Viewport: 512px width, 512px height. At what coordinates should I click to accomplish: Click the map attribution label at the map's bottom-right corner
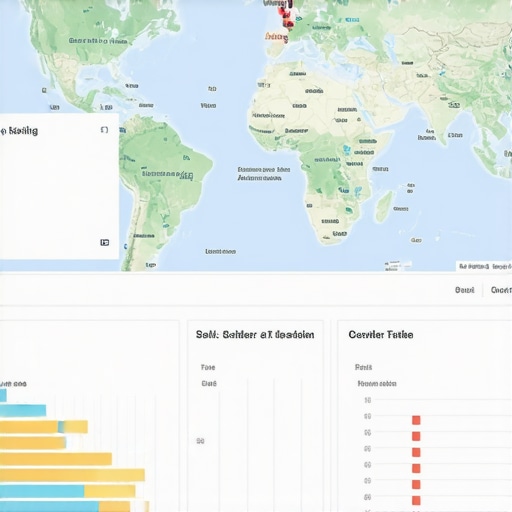pyautogui.click(x=484, y=266)
